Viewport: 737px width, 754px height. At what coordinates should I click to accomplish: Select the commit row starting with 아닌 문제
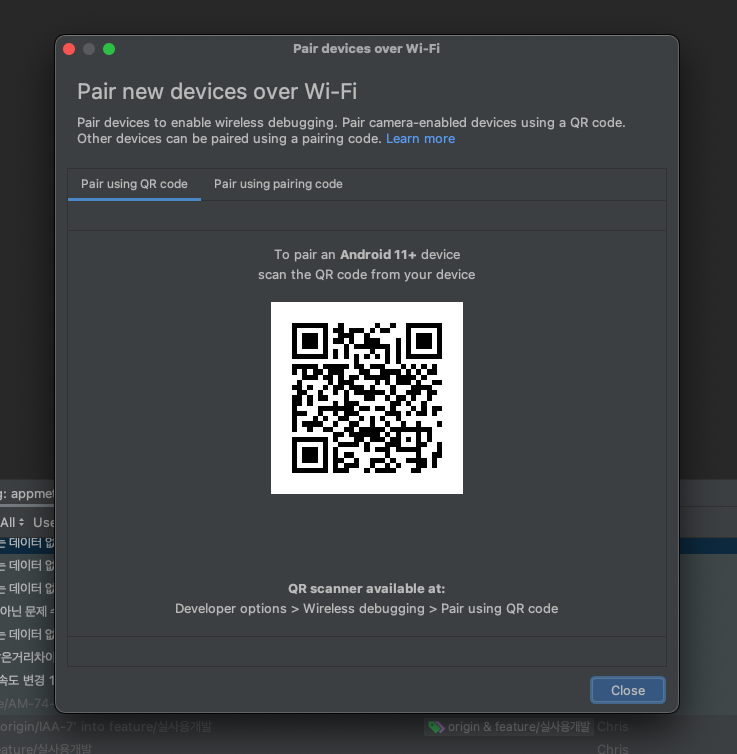click(x=27, y=611)
